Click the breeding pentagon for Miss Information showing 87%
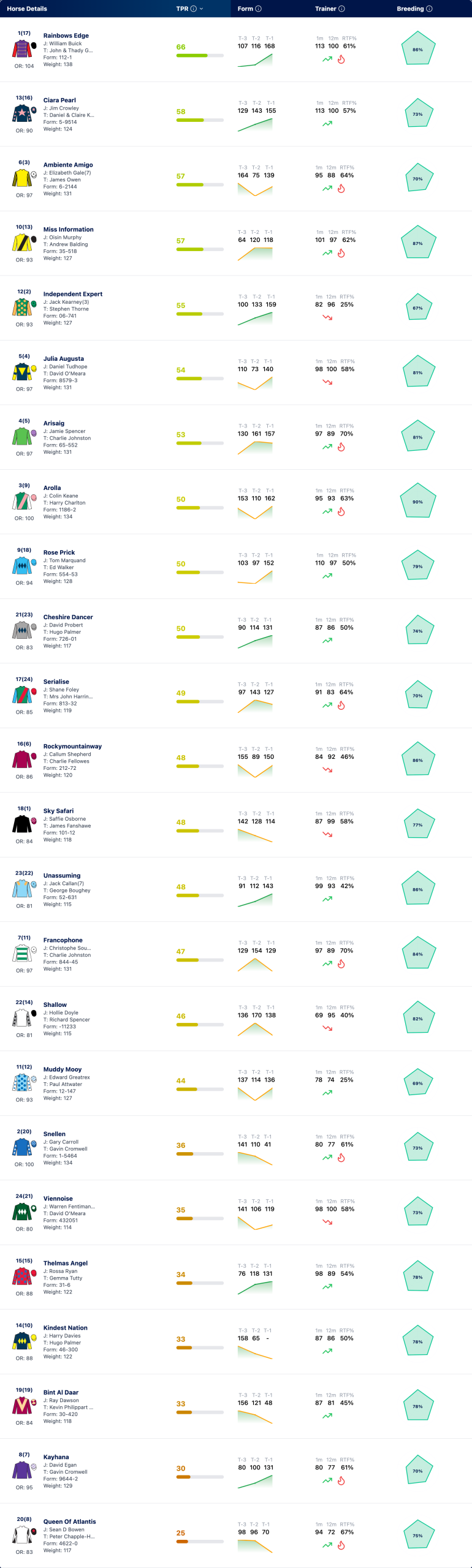Screen dimensions: 472x1568 [x=417, y=243]
